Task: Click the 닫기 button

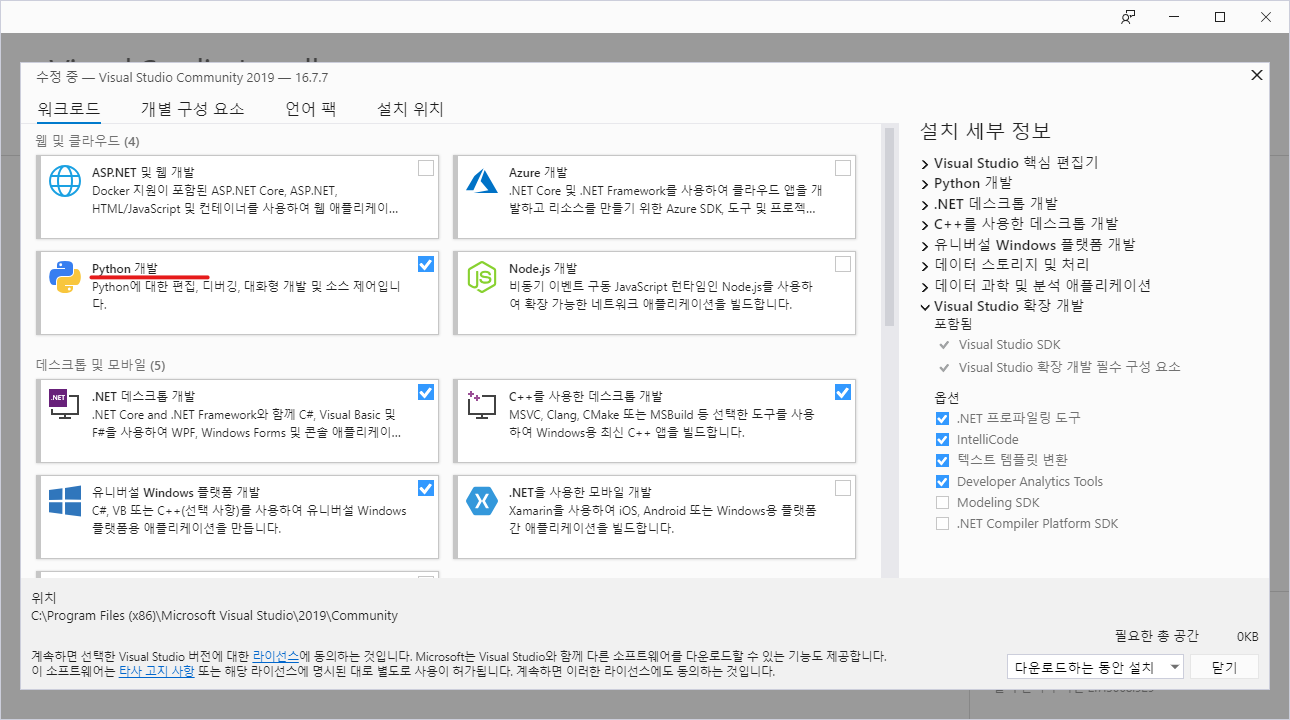Action: click(1224, 667)
